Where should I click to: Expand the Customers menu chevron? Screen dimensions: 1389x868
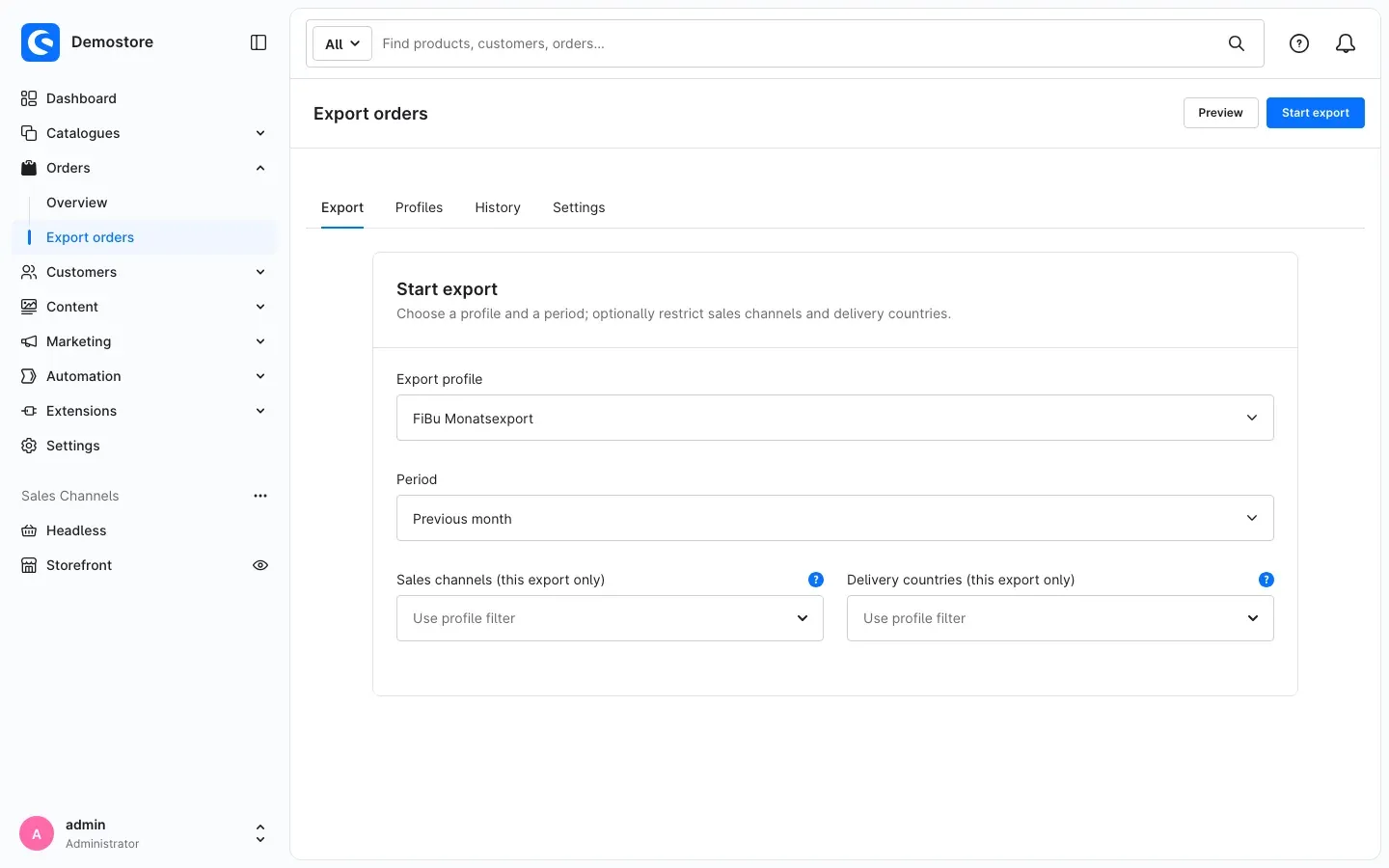click(x=260, y=272)
